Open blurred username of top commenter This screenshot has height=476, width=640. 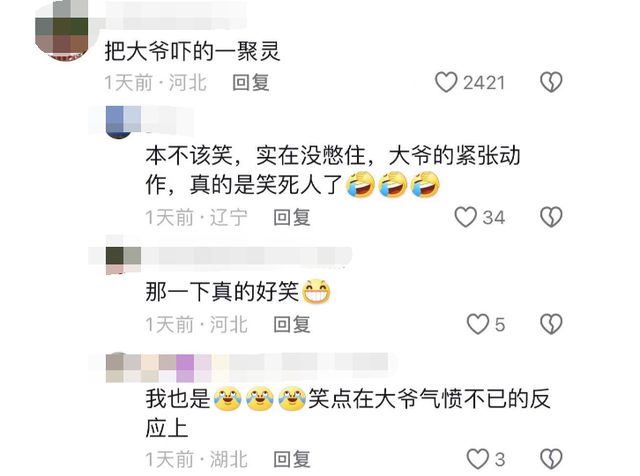(x=176, y=15)
